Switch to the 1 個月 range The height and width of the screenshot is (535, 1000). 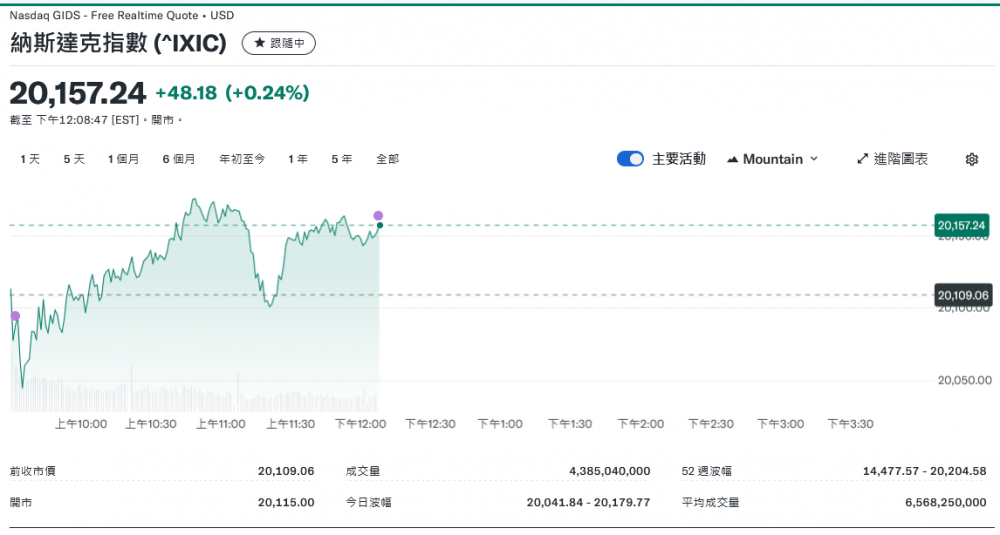point(123,159)
